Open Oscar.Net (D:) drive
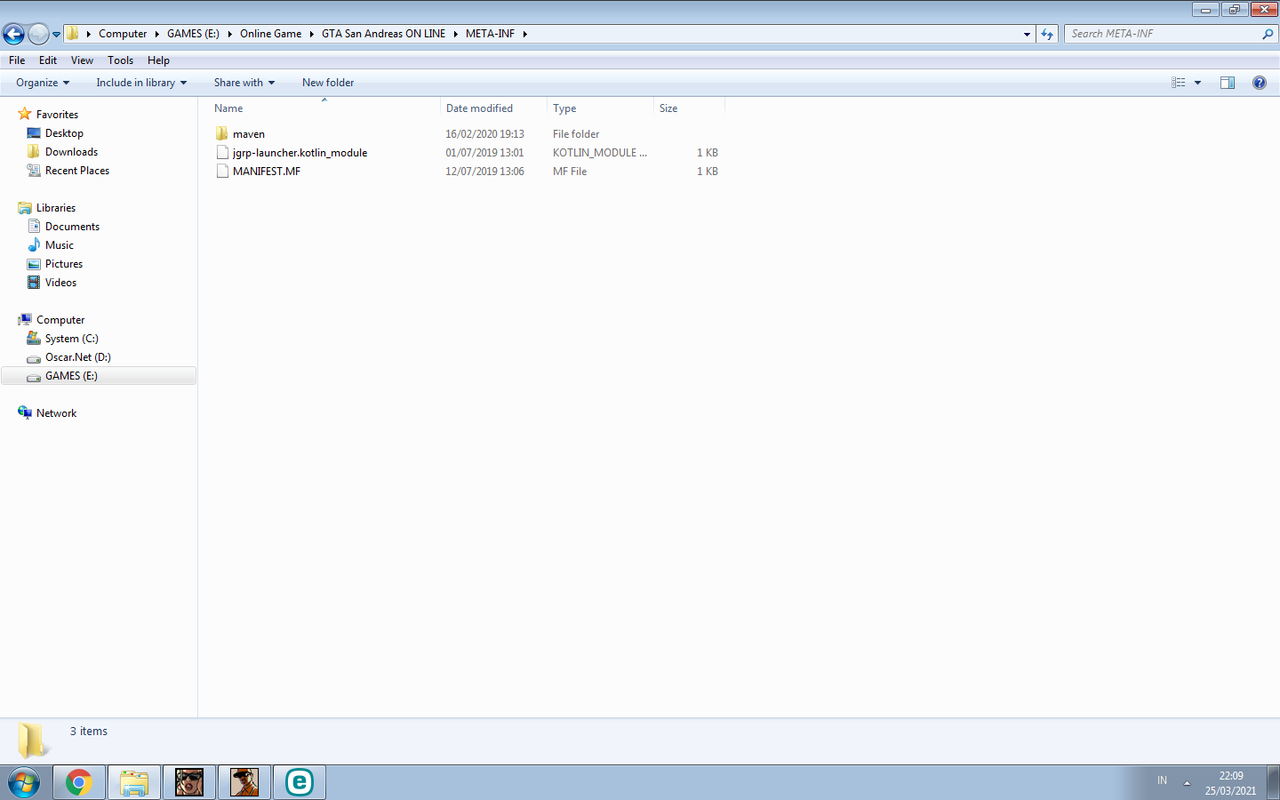This screenshot has height=800, width=1280. (78, 357)
